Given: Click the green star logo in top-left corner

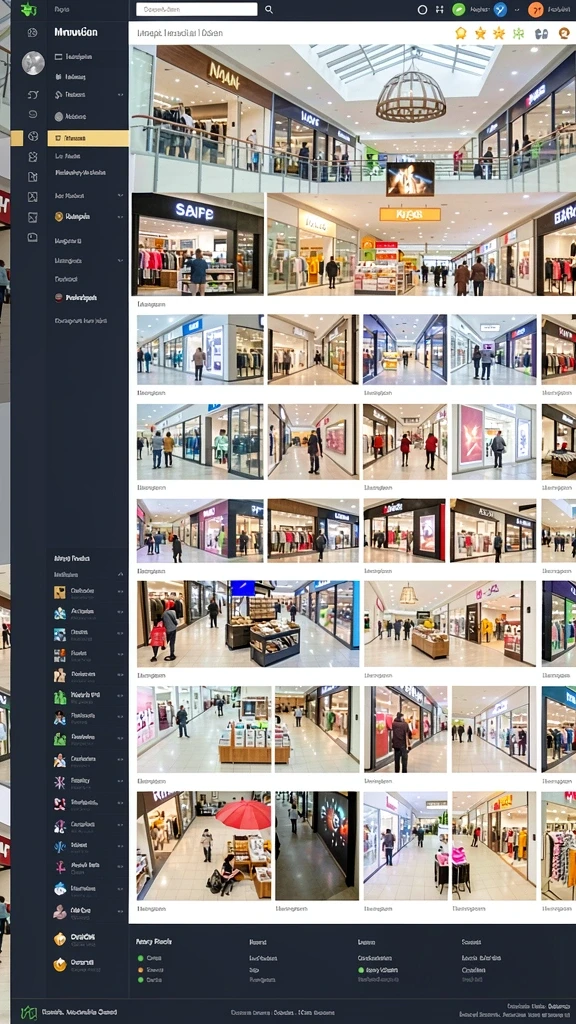Looking at the screenshot, I should [x=28, y=9].
